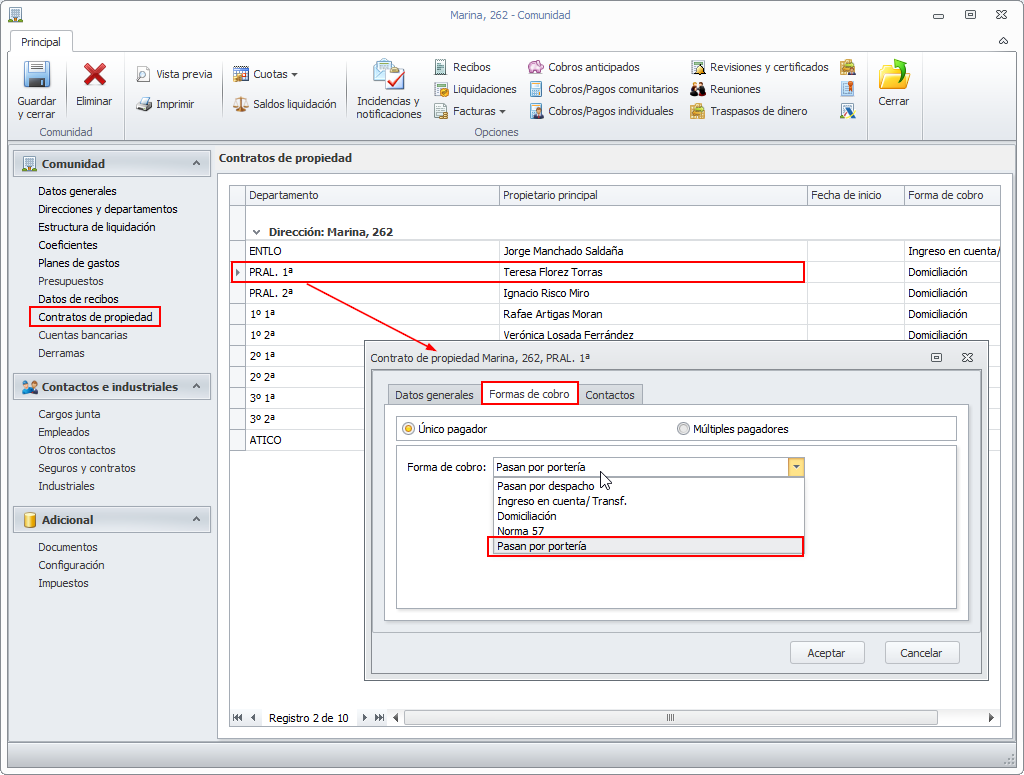Click the Forma de cobro dropdown arrow
Viewport: 1024px width, 775px height.
pyautogui.click(x=796, y=467)
